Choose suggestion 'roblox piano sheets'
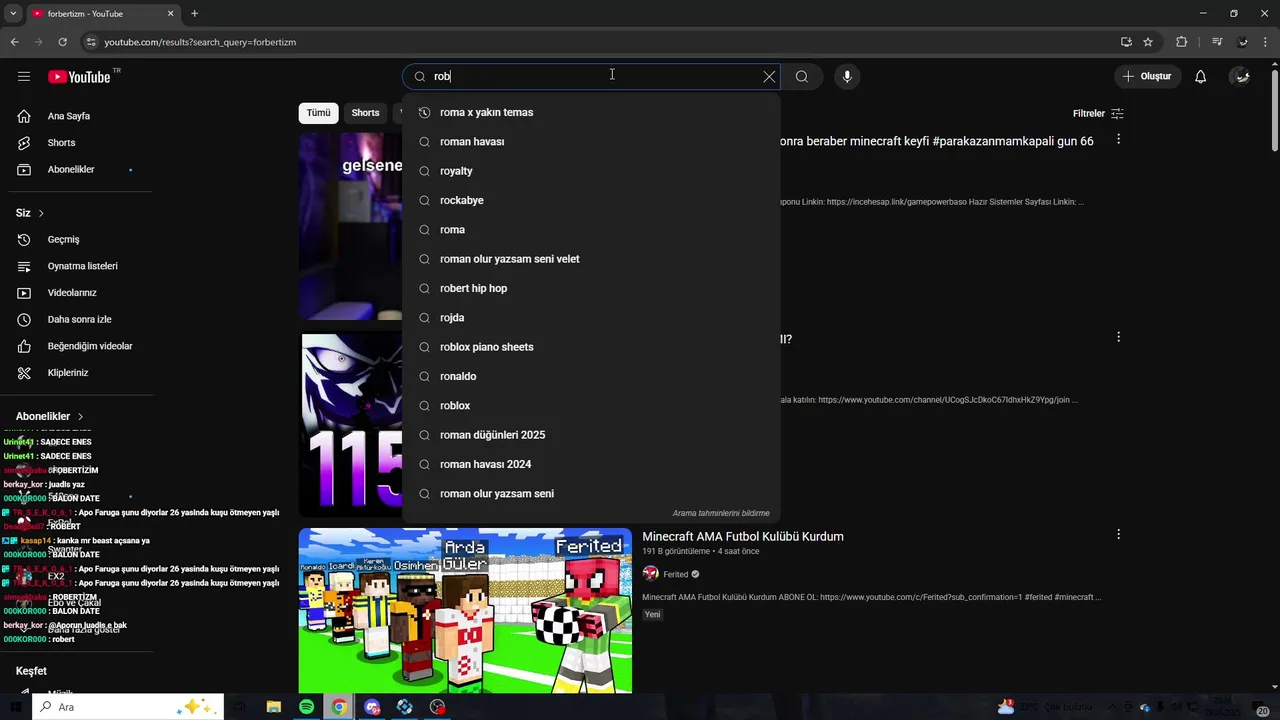Viewport: 1280px width, 720px height. coord(591,347)
